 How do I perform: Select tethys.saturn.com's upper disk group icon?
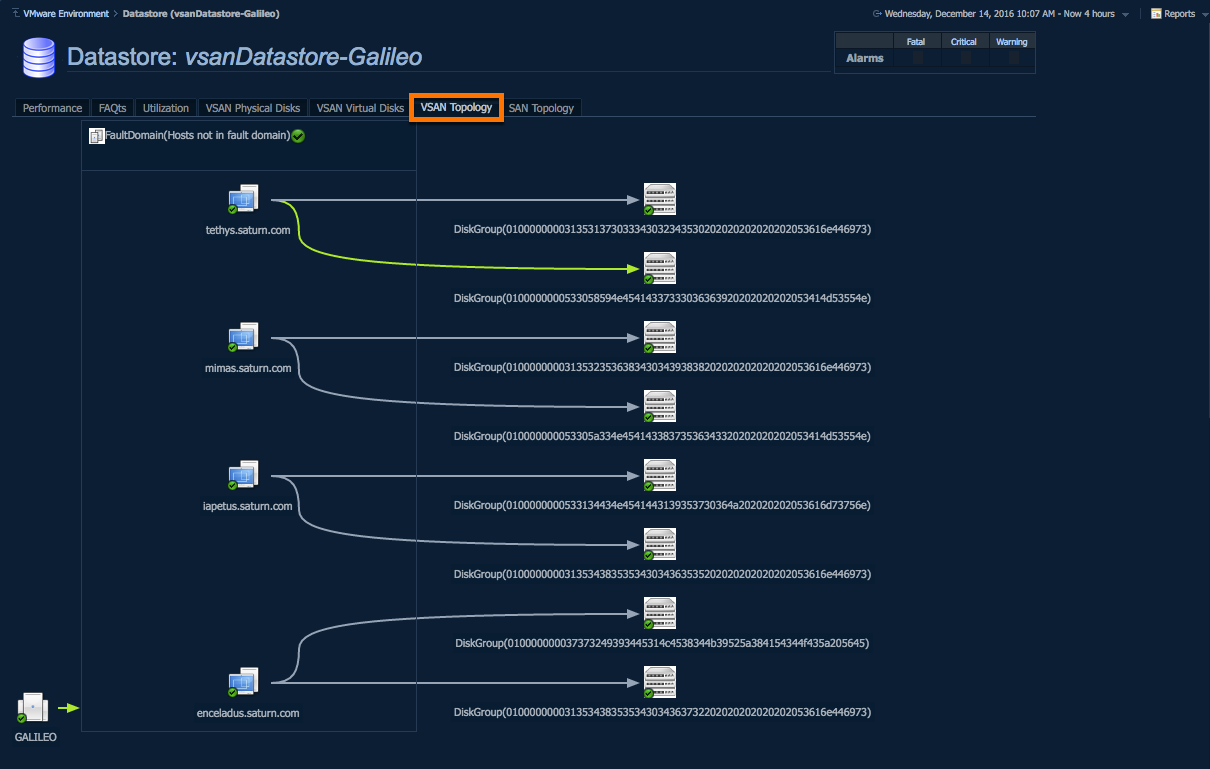pos(659,200)
